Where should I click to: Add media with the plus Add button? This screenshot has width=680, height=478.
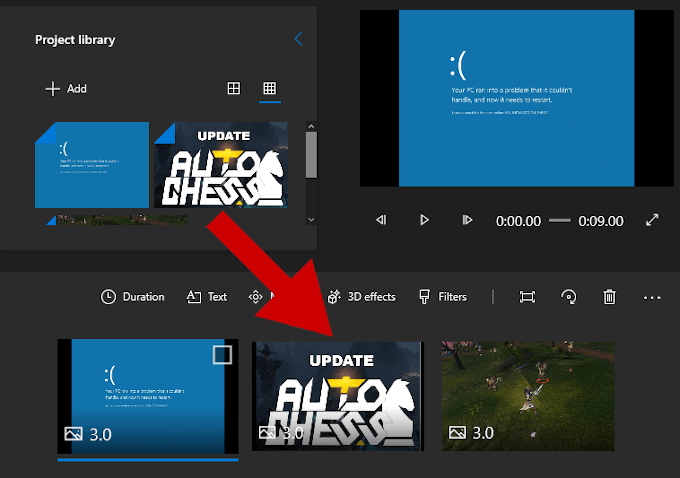(66, 89)
